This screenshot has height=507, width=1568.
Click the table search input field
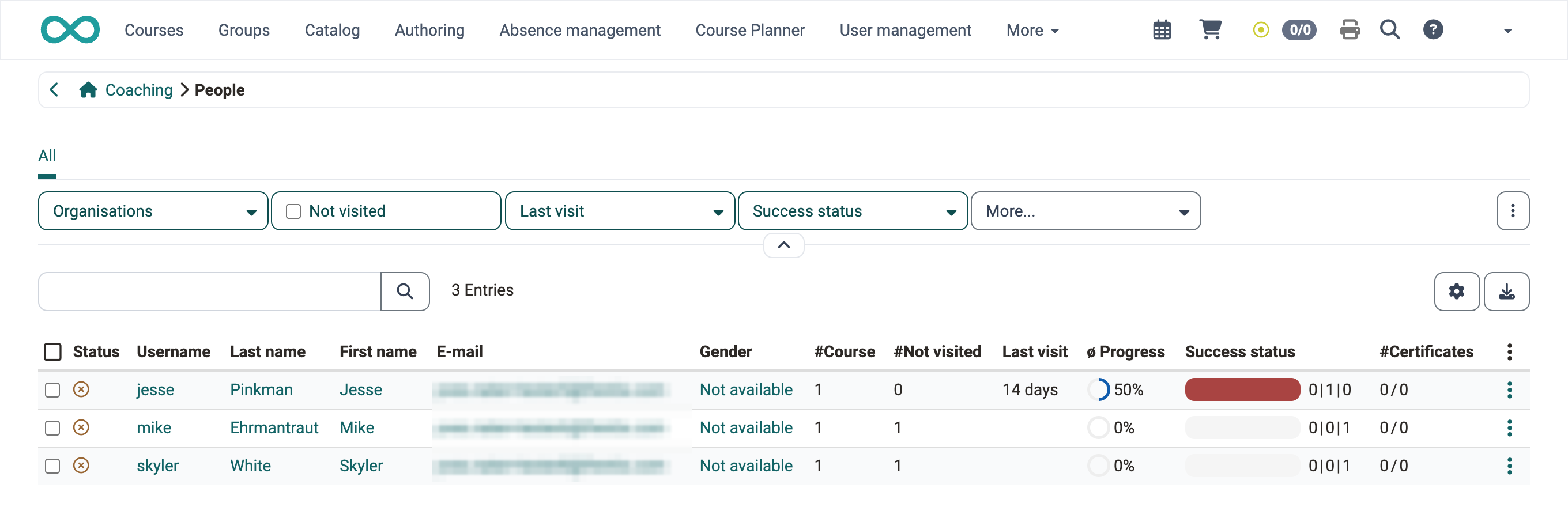pyautogui.click(x=209, y=291)
